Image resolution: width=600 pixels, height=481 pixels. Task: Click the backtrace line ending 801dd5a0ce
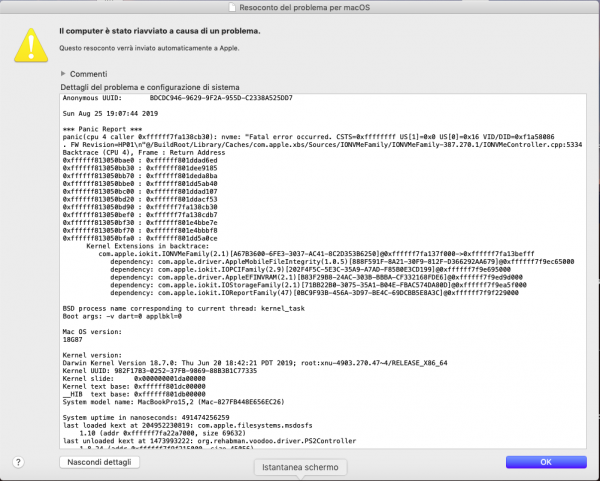click(140, 238)
